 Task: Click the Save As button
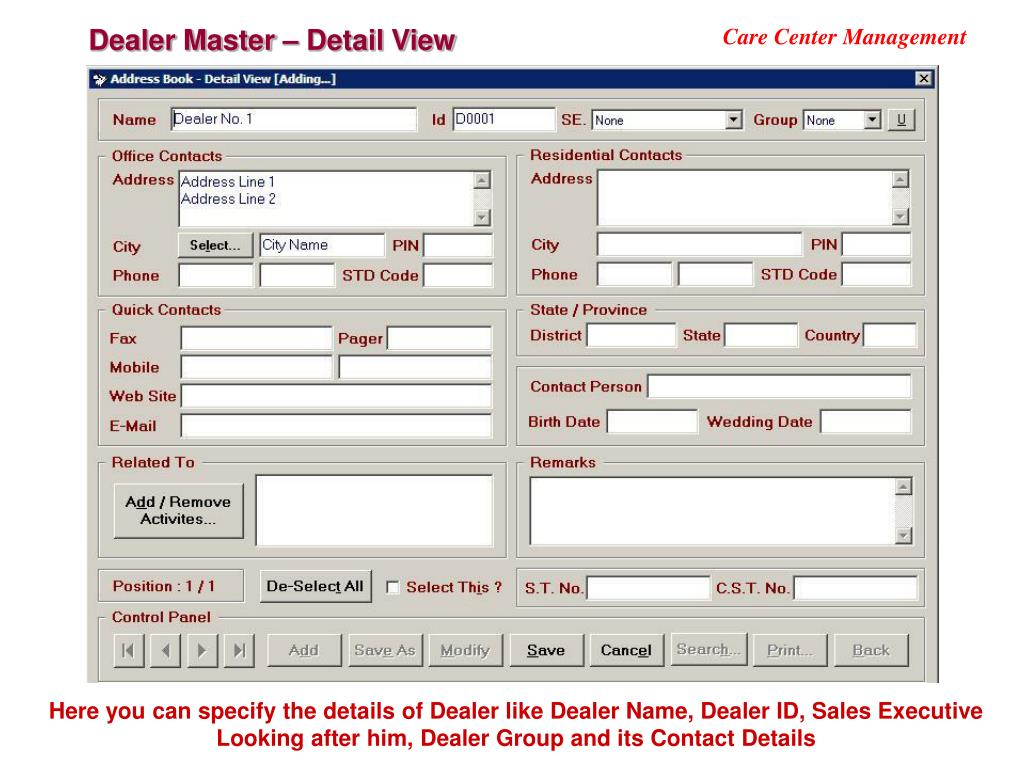(x=385, y=650)
